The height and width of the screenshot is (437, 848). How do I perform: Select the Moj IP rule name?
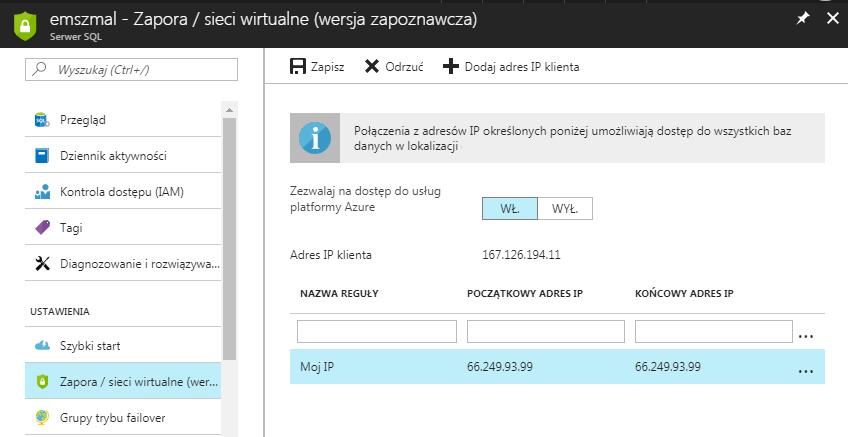tap(317, 367)
